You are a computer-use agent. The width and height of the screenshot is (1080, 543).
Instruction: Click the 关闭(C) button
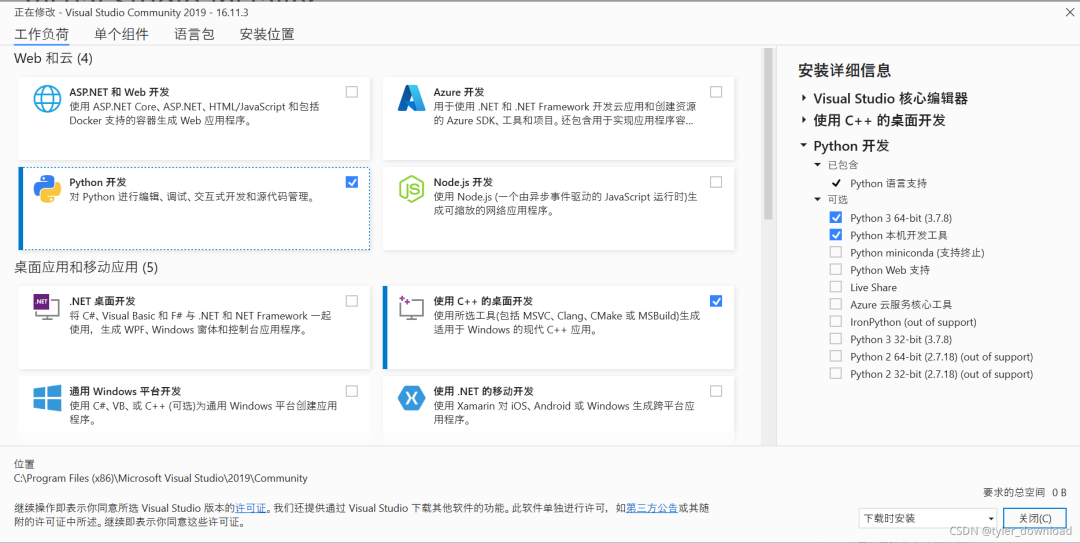point(1035,518)
